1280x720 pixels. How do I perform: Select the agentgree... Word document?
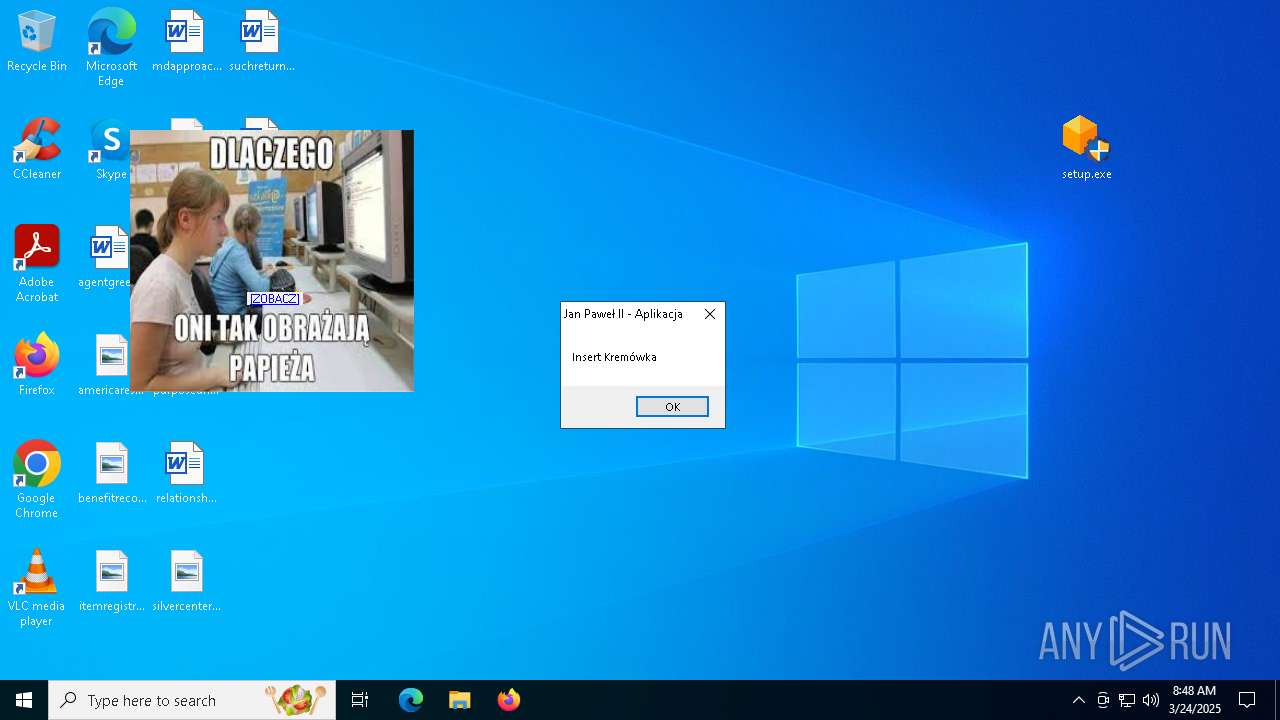coord(104,258)
